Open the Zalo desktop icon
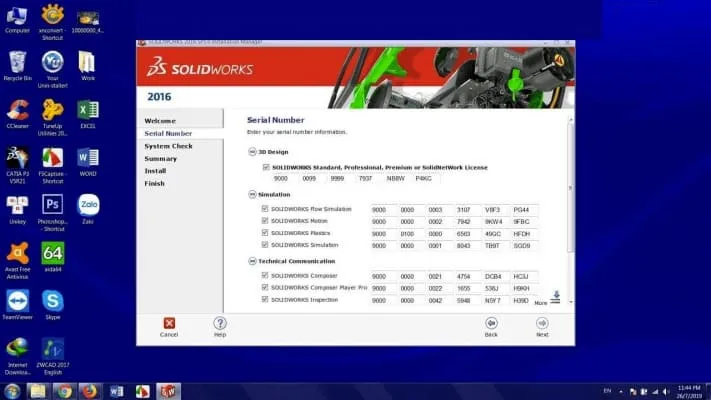 (x=88, y=210)
